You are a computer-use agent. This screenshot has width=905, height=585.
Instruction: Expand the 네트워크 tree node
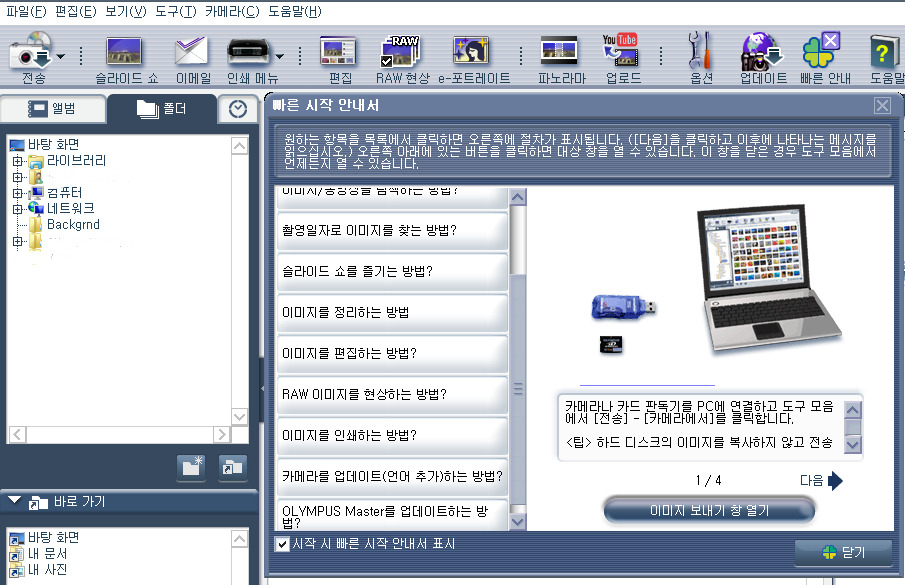point(17,209)
